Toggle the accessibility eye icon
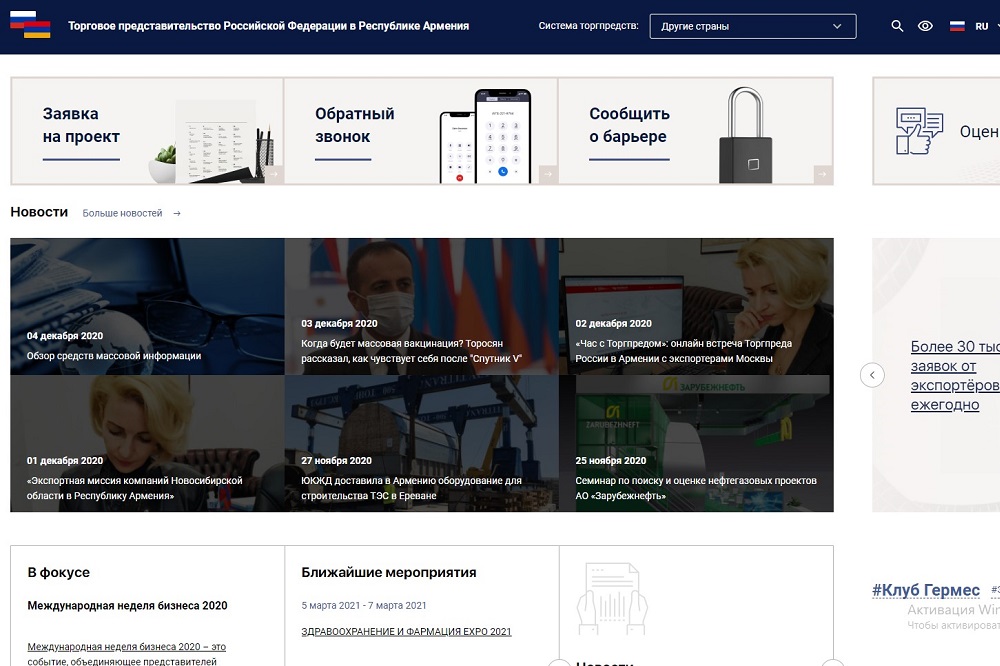The width and height of the screenshot is (1000, 666). tap(925, 26)
